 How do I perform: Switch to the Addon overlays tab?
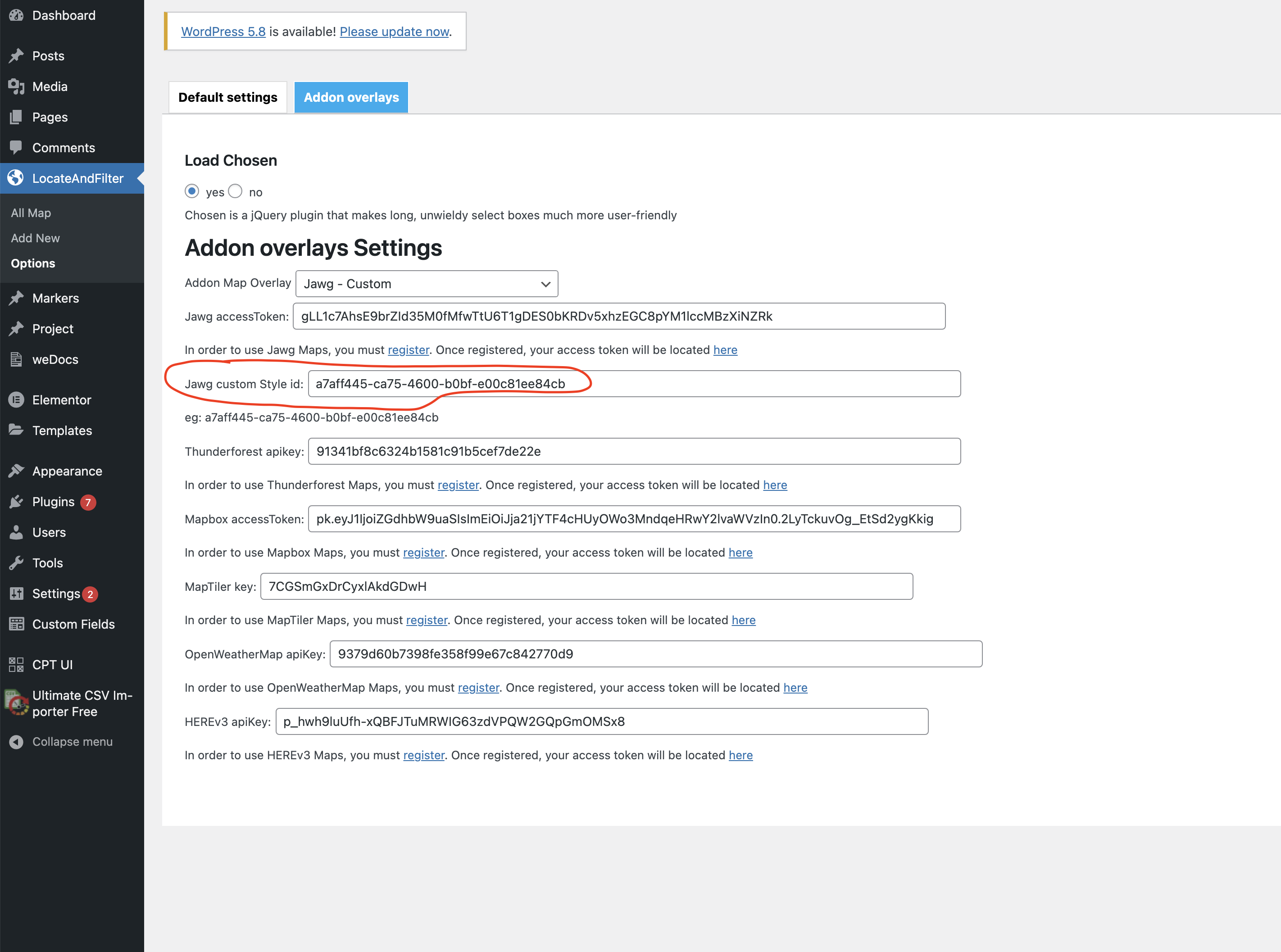(351, 97)
